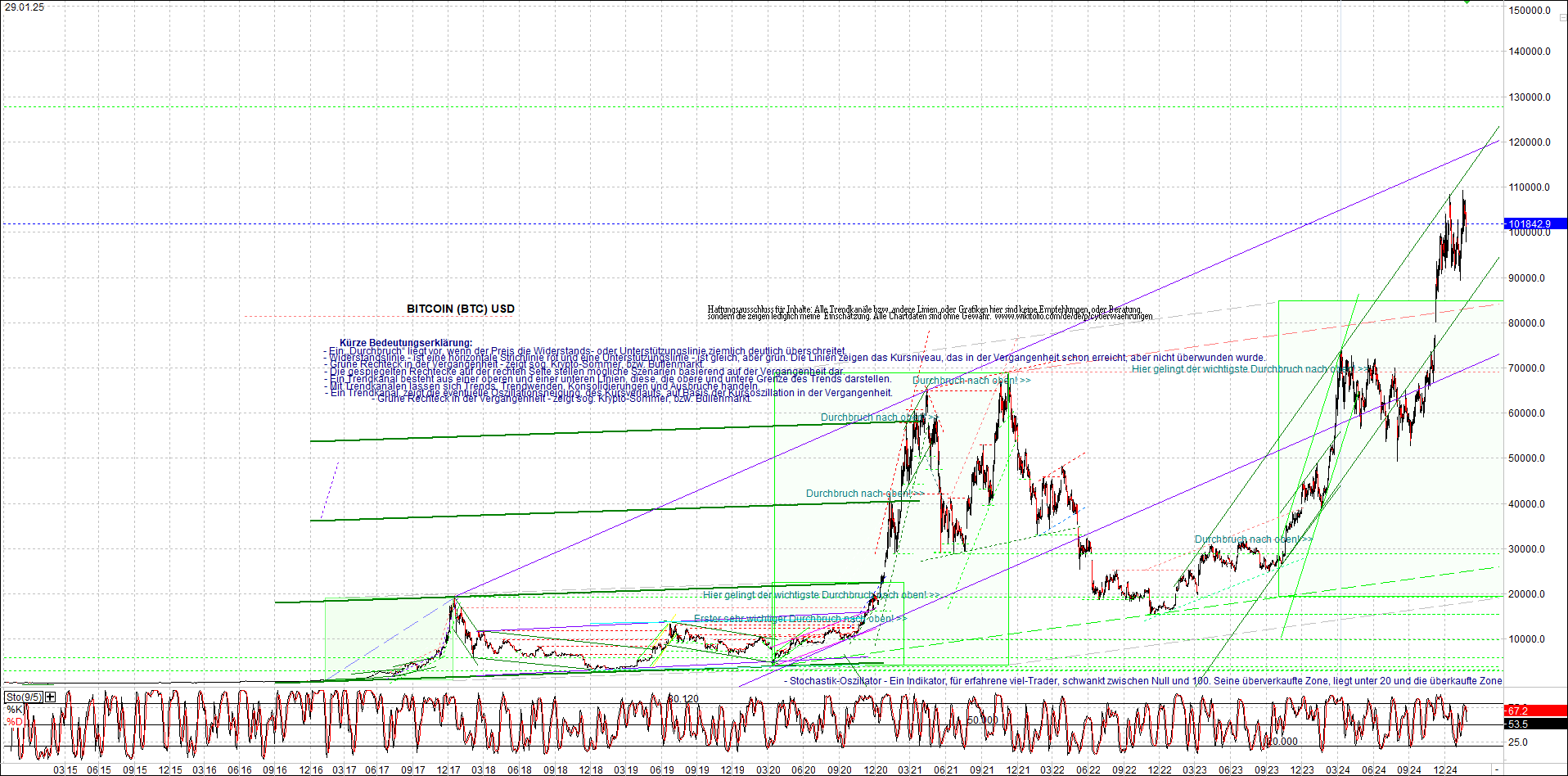Click the 12 24 date axis label
1568x776 pixels.
pyautogui.click(x=1445, y=770)
